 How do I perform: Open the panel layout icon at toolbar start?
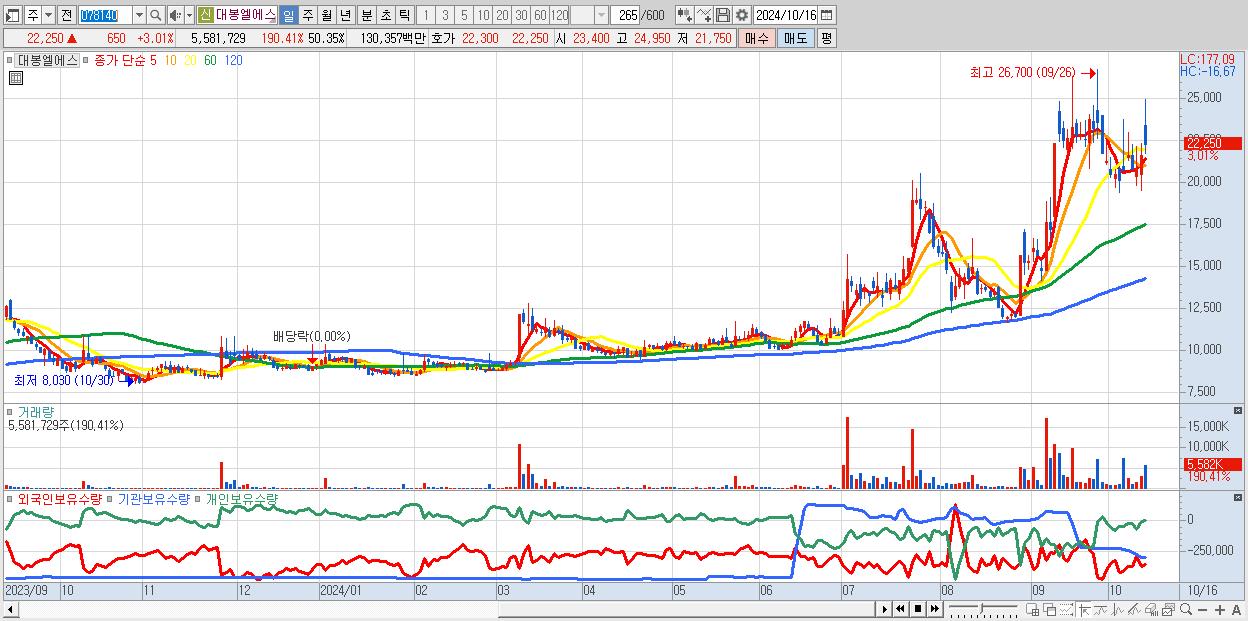(x=13, y=15)
